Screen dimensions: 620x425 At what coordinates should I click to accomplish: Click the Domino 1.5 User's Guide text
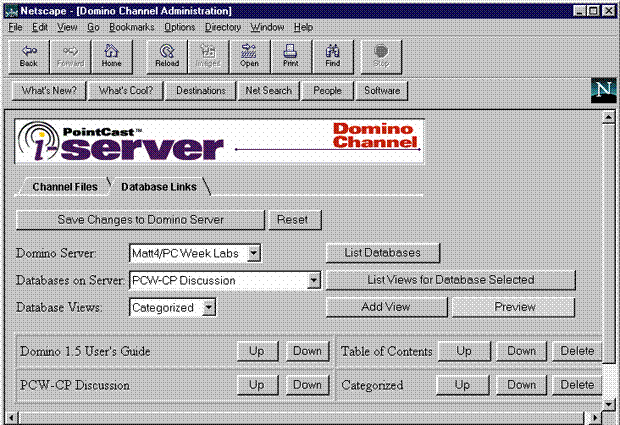coord(85,351)
